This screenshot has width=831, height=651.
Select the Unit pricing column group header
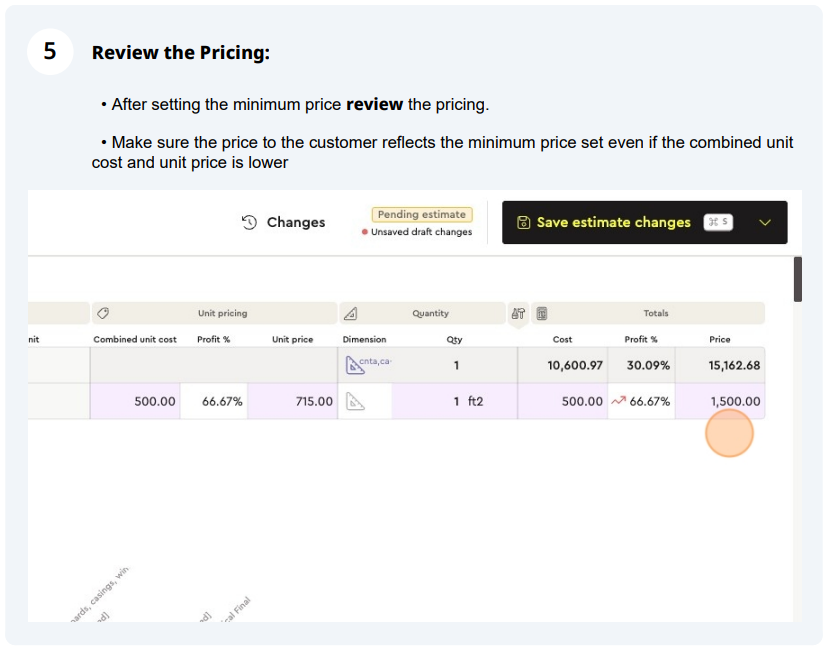tap(215, 313)
